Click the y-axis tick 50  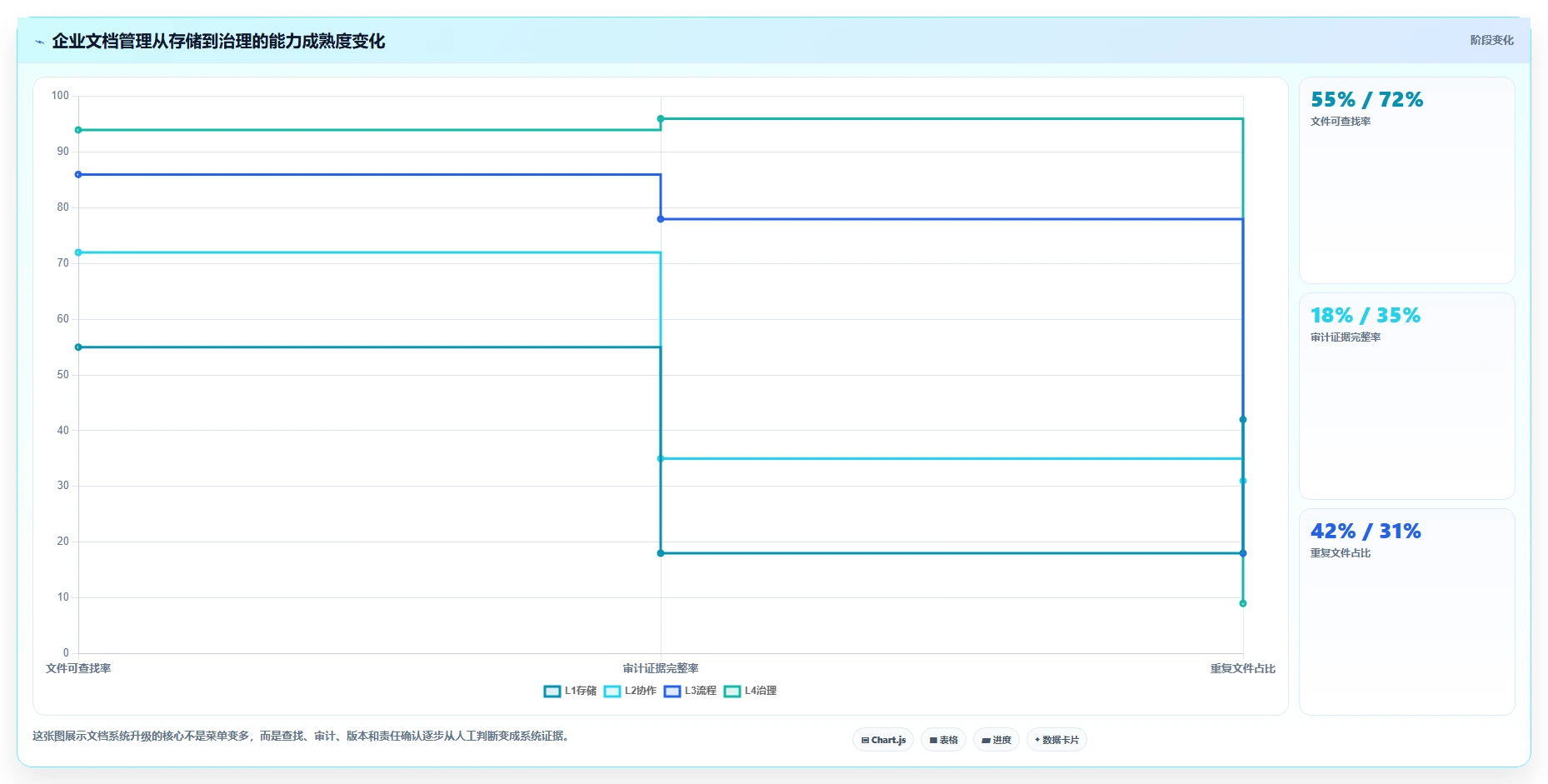pyautogui.click(x=62, y=375)
